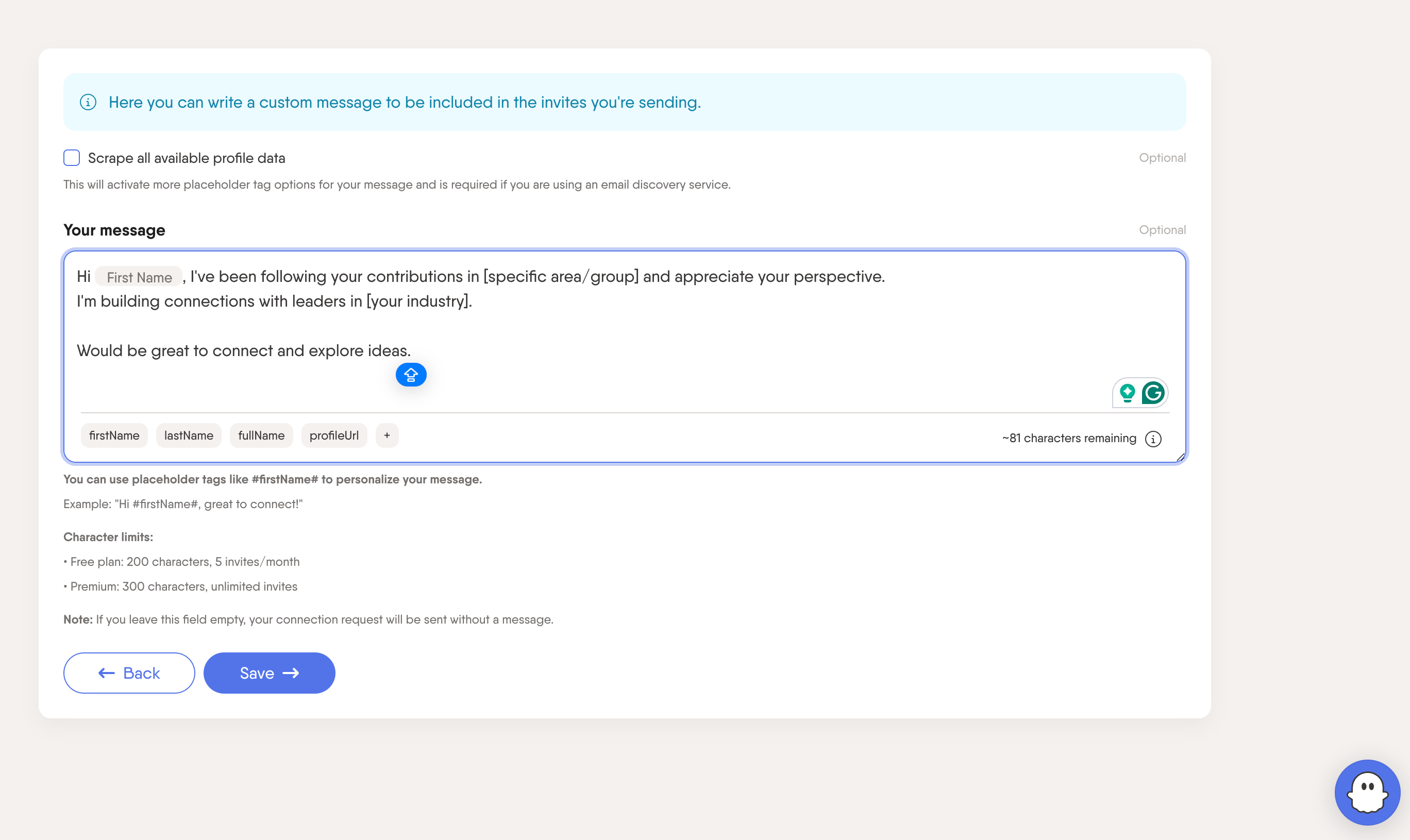Insert the fullName placeholder tag
1410x840 pixels.
[x=261, y=435]
